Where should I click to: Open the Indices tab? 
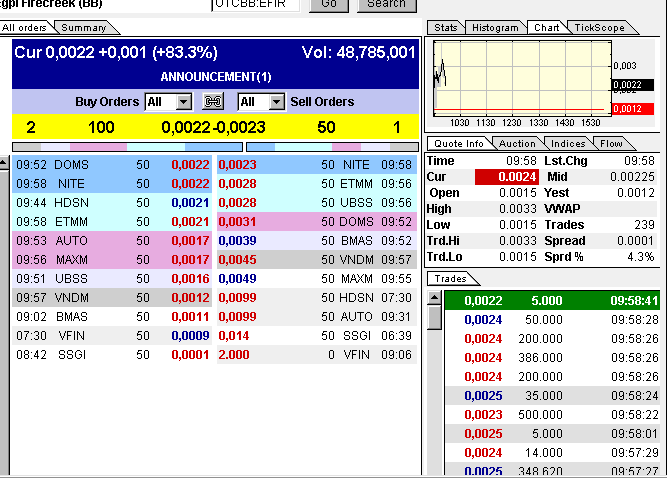pos(568,144)
